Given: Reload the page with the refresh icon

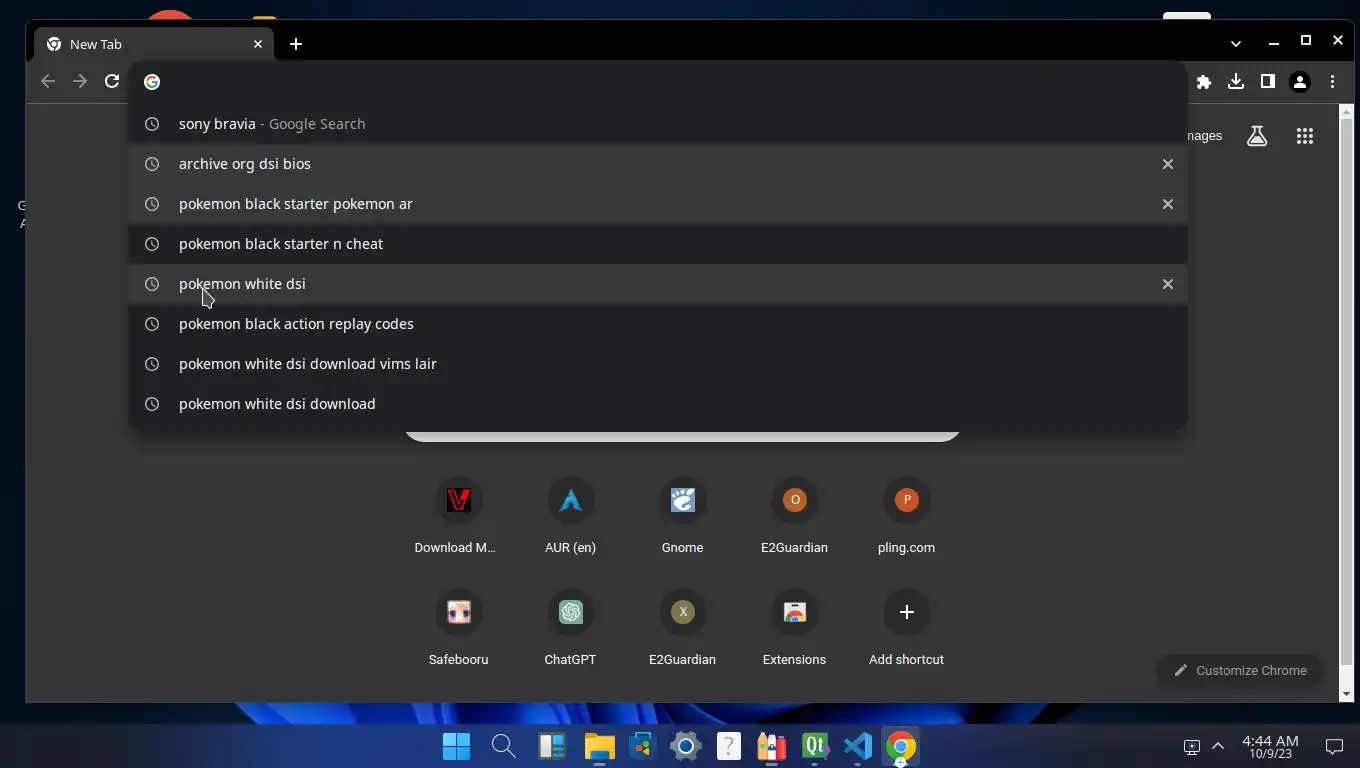Looking at the screenshot, I should click(112, 82).
